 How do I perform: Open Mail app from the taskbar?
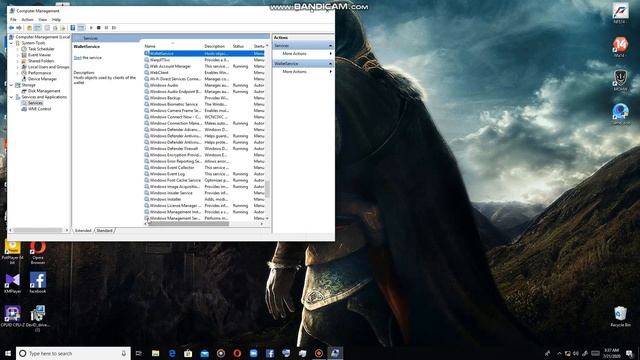point(204,353)
